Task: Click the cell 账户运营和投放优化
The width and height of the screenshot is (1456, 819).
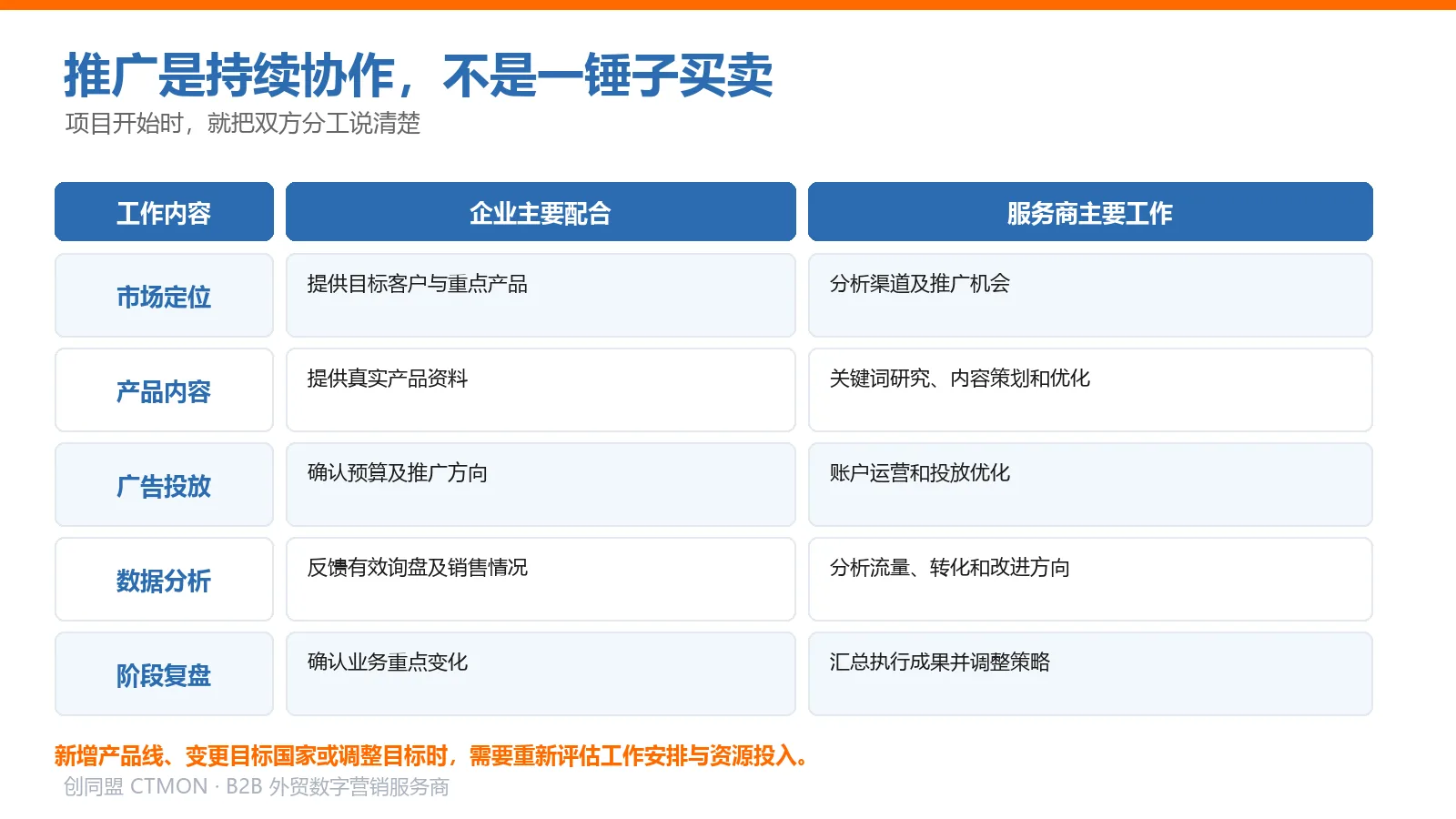Action: pyautogui.click(x=1090, y=485)
